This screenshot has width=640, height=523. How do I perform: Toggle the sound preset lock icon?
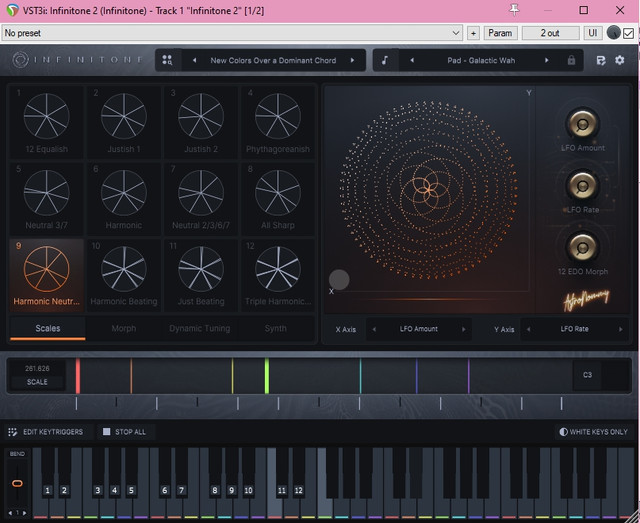[571, 60]
